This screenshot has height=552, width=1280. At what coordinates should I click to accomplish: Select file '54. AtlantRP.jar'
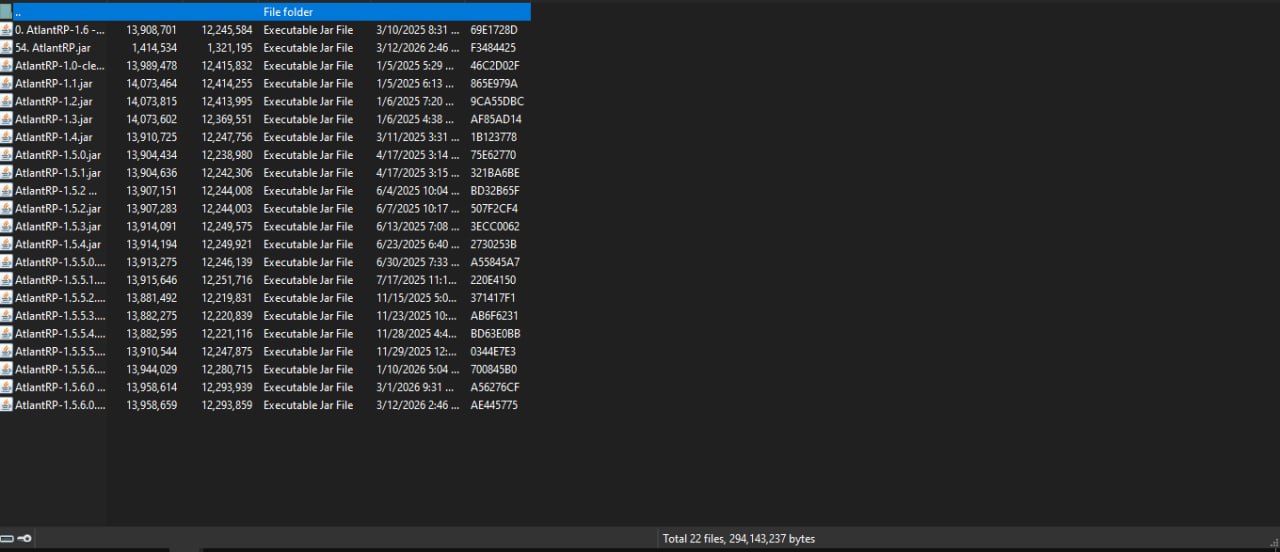pyautogui.click(x=52, y=48)
